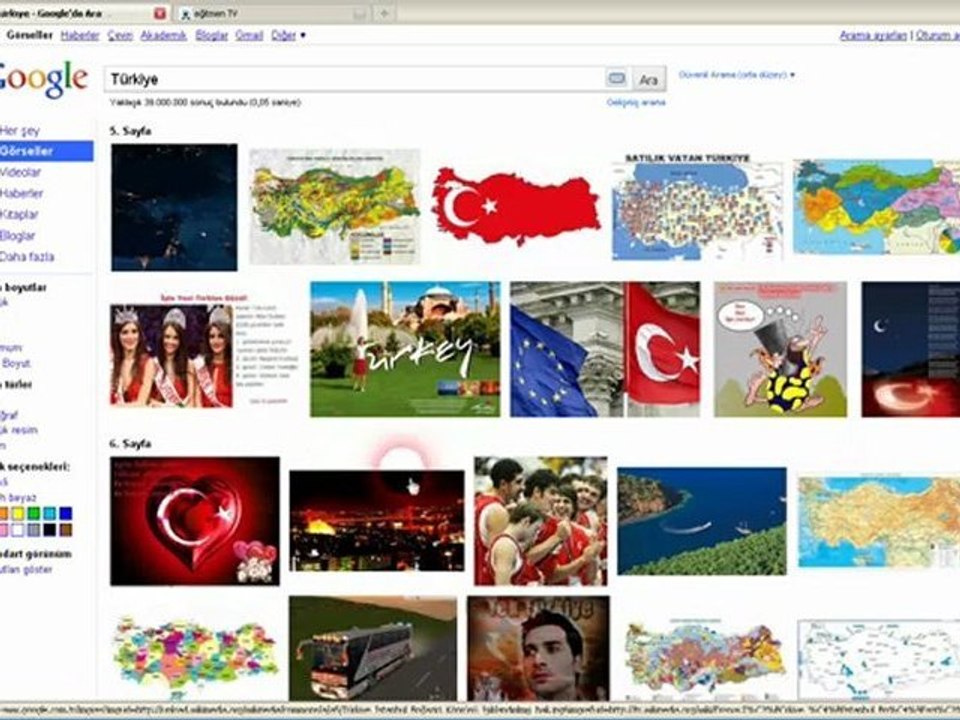Open the on-screen keyboard icon beside search
The height and width of the screenshot is (720, 960).
point(617,78)
